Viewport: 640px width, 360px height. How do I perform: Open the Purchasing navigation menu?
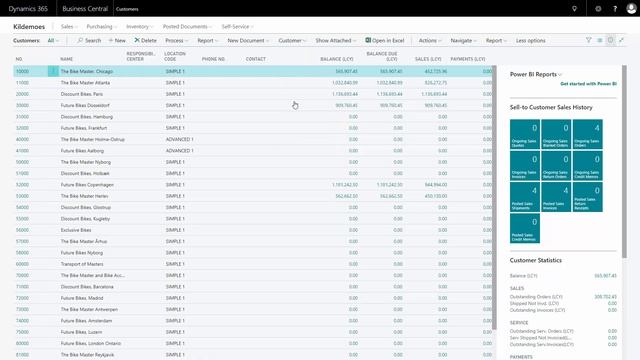point(102,27)
